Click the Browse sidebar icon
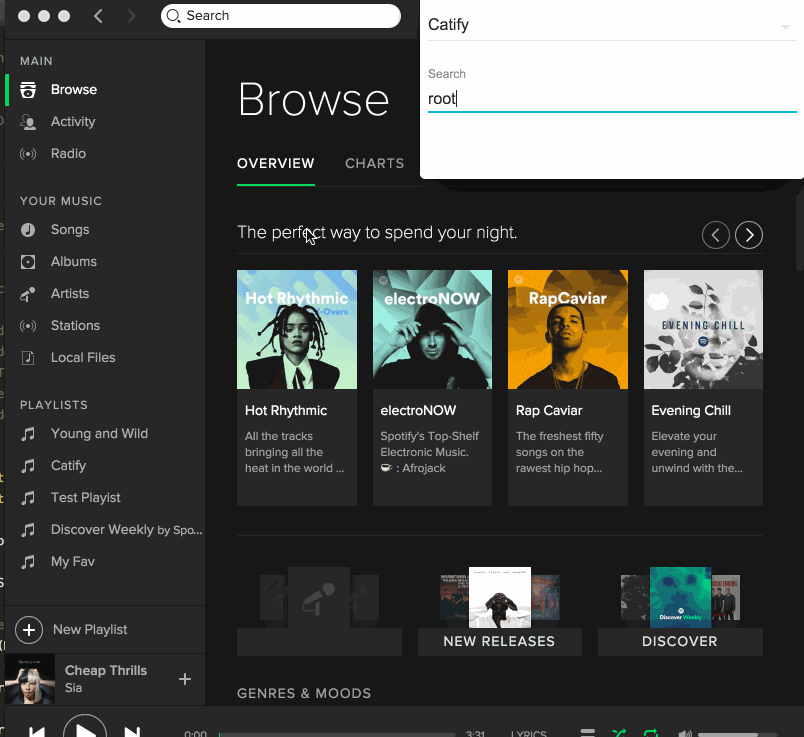 click(28, 90)
